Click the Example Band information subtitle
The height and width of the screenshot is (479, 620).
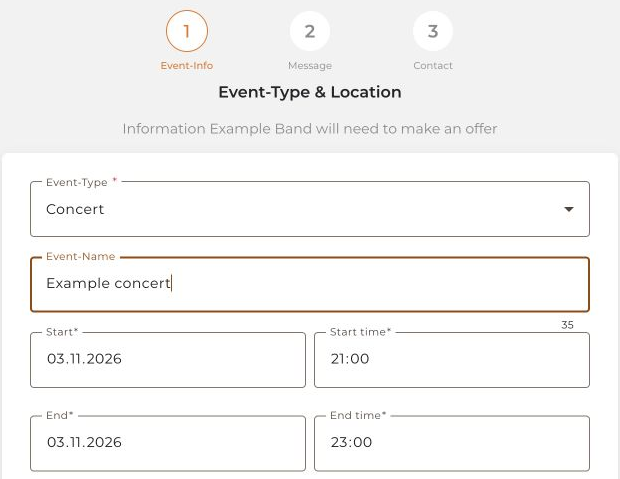point(310,129)
